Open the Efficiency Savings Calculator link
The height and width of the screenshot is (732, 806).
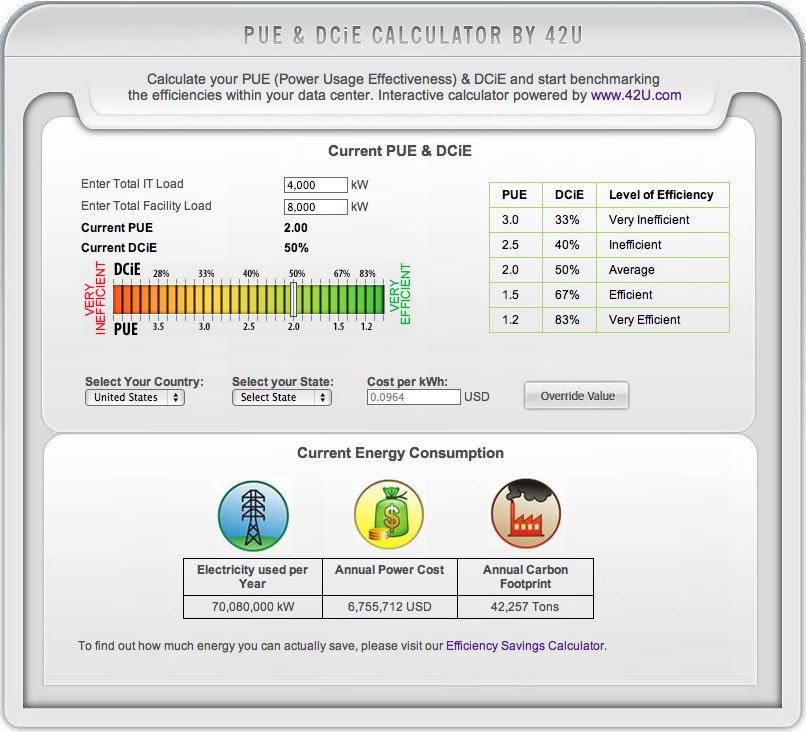click(x=524, y=646)
